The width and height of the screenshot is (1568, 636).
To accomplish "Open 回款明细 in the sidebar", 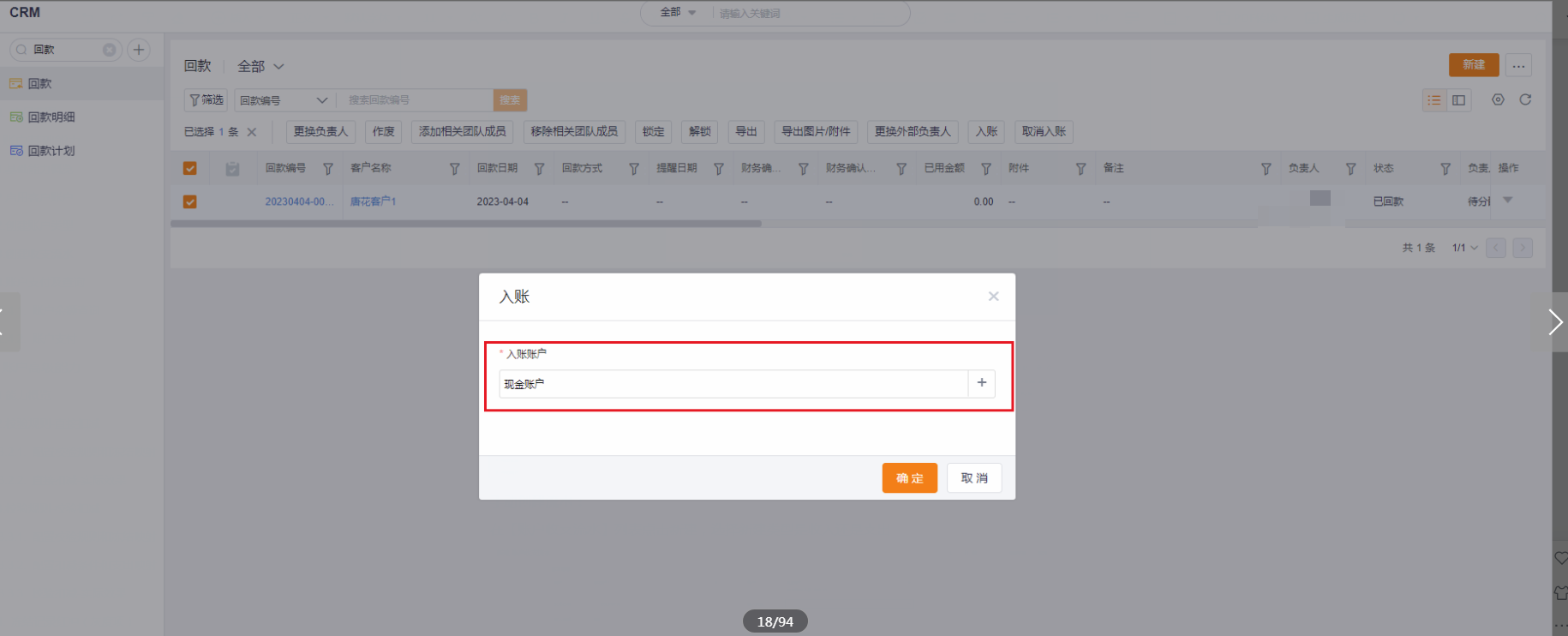I will click(81, 117).
